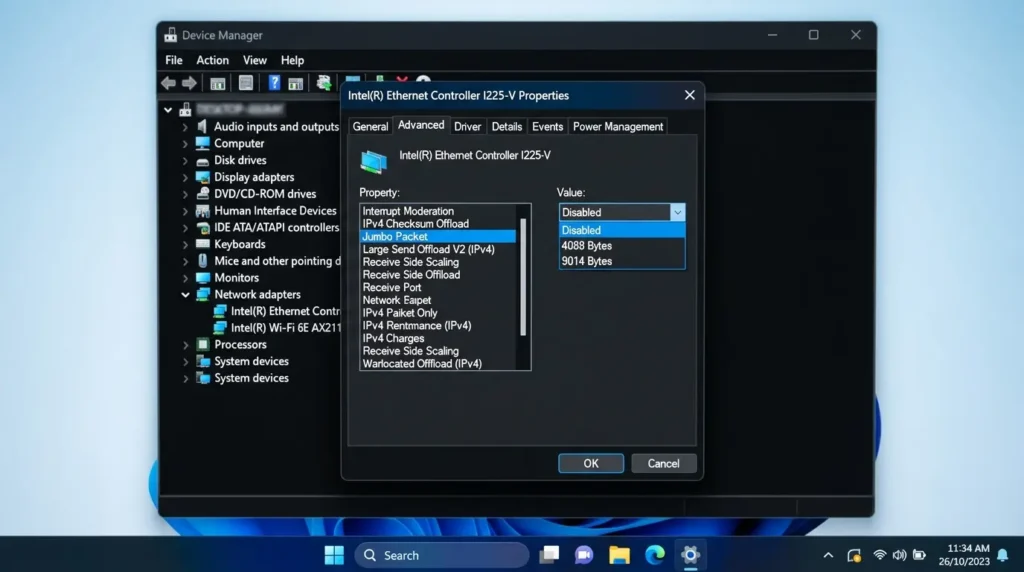
Task: Open the Action menu
Action: coord(212,60)
